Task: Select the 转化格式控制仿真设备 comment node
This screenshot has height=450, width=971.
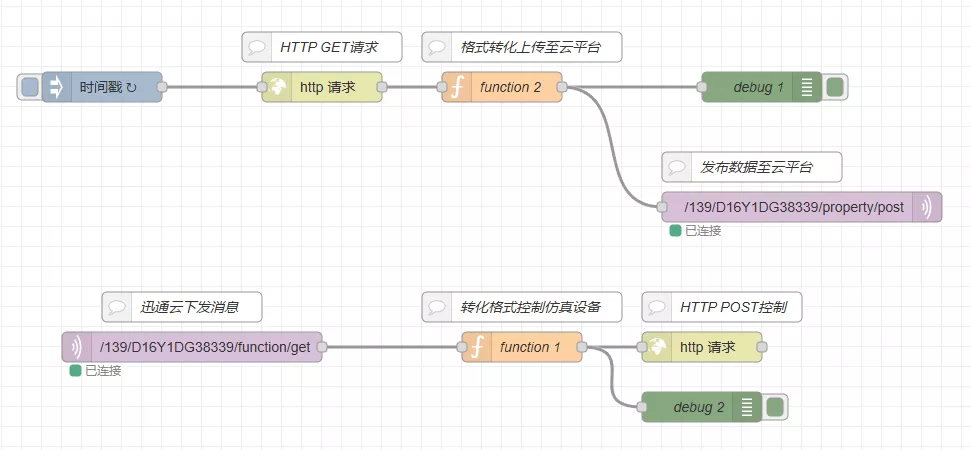Action: pos(522,307)
